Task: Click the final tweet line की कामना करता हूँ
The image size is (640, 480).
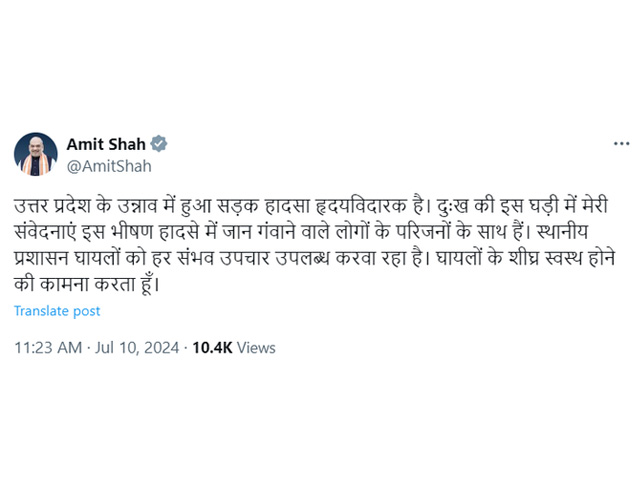Action: tap(86, 284)
